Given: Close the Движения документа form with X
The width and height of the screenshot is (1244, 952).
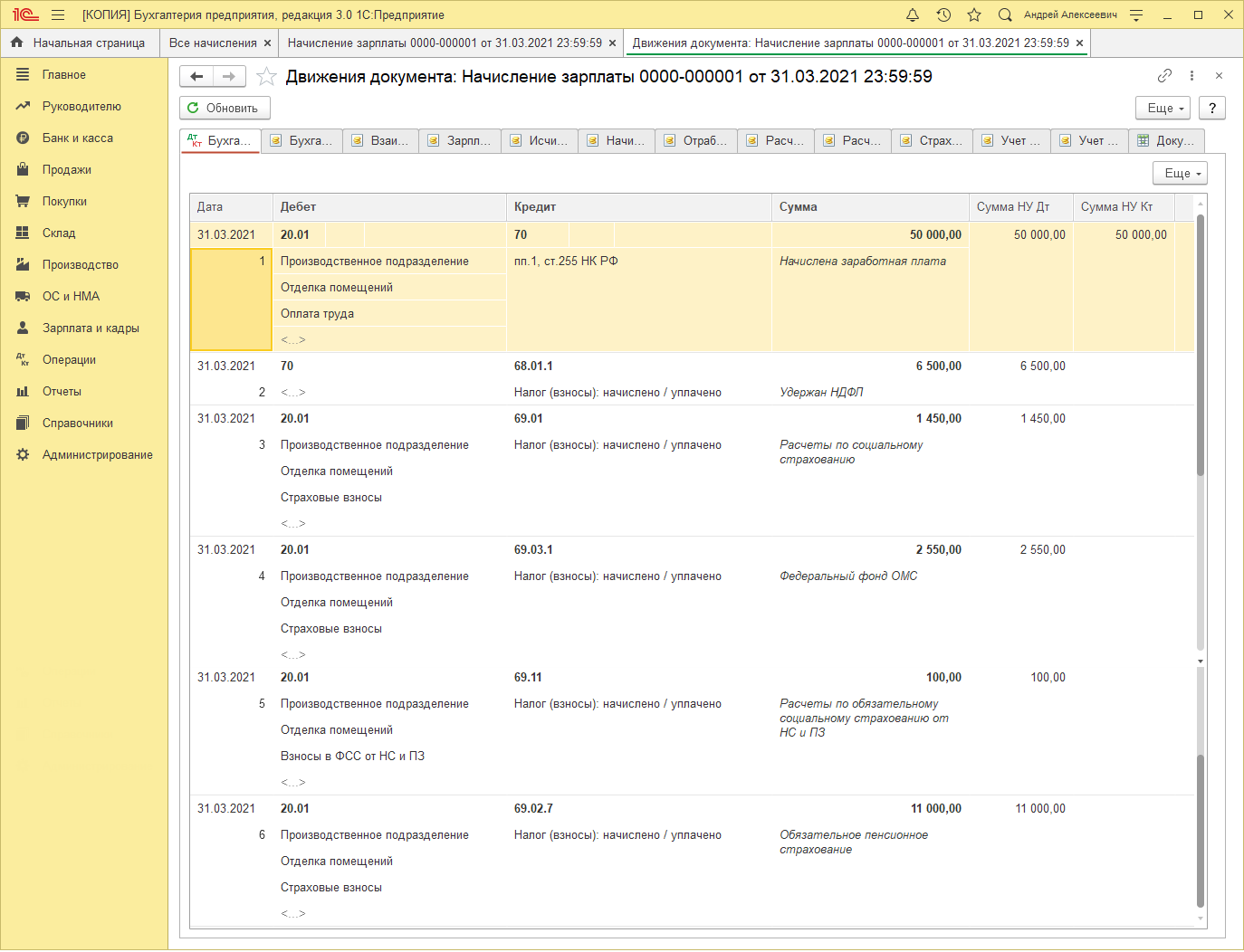Looking at the screenshot, I should tap(1219, 76).
